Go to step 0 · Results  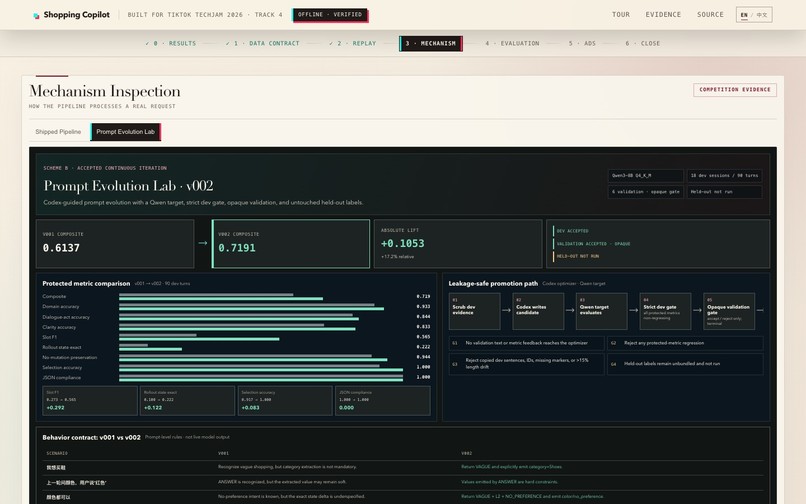coord(171,43)
